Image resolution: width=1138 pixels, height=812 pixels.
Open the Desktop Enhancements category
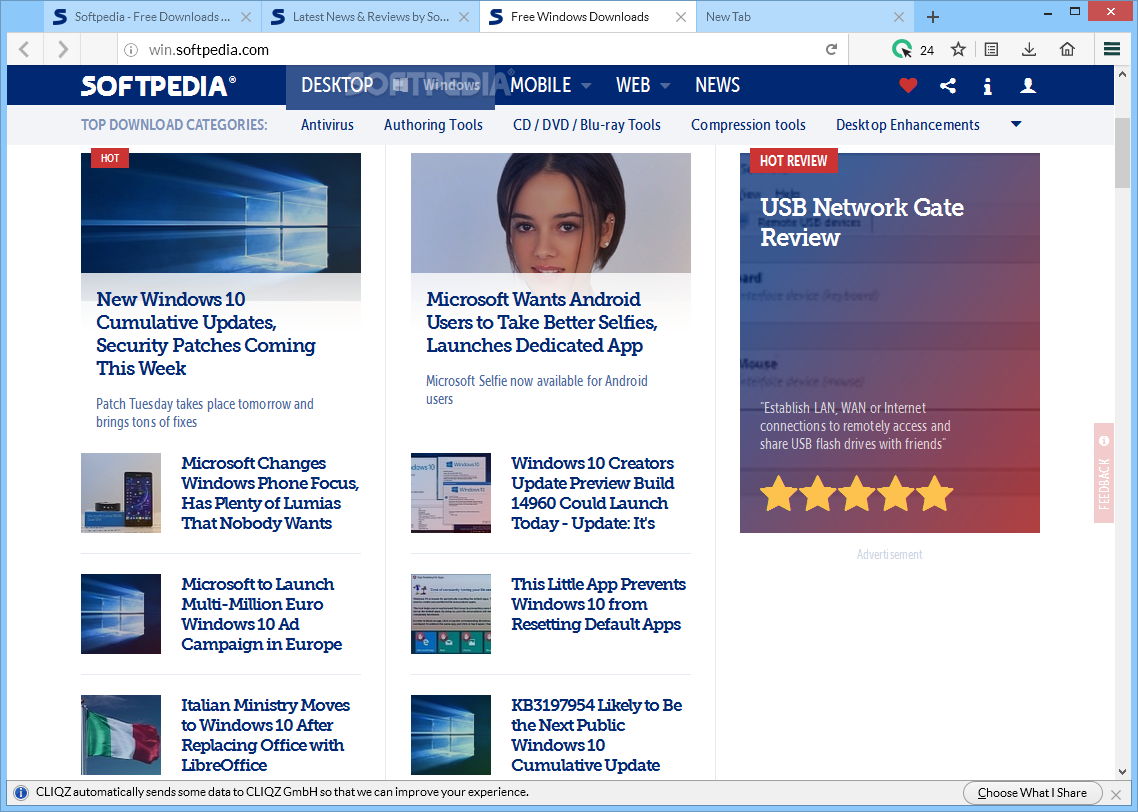click(907, 125)
